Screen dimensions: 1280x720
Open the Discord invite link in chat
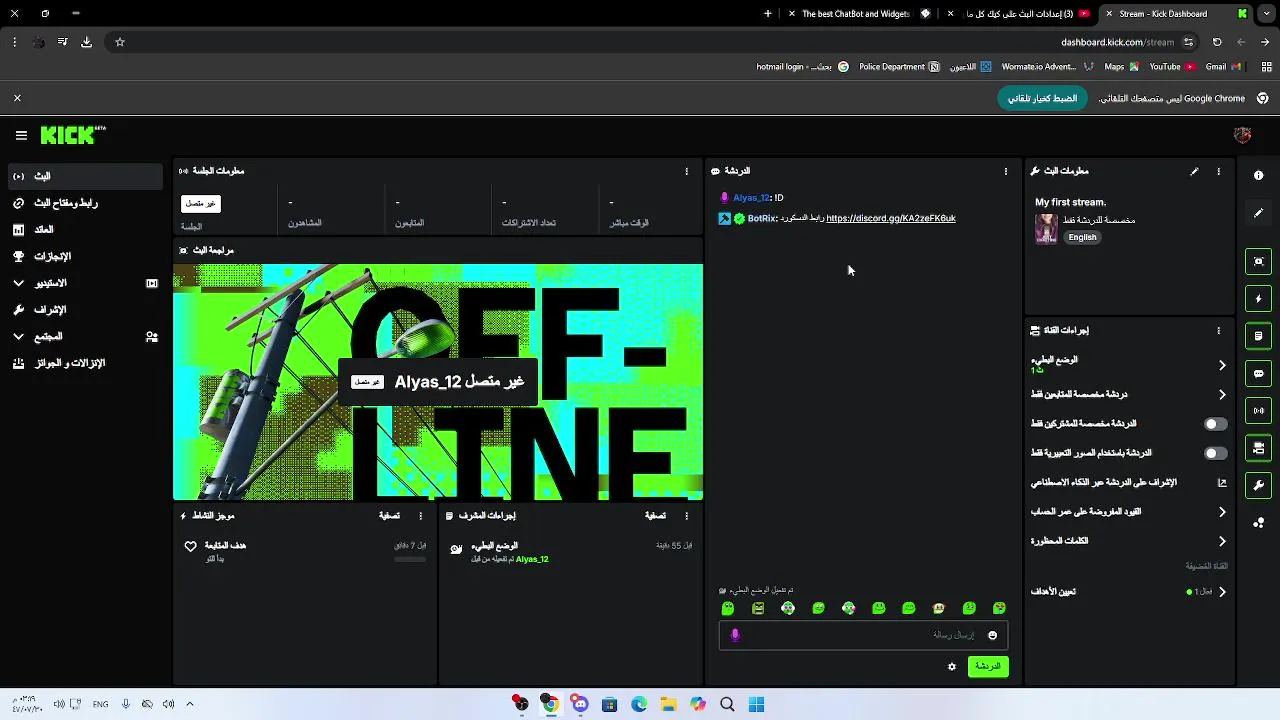[x=891, y=218]
